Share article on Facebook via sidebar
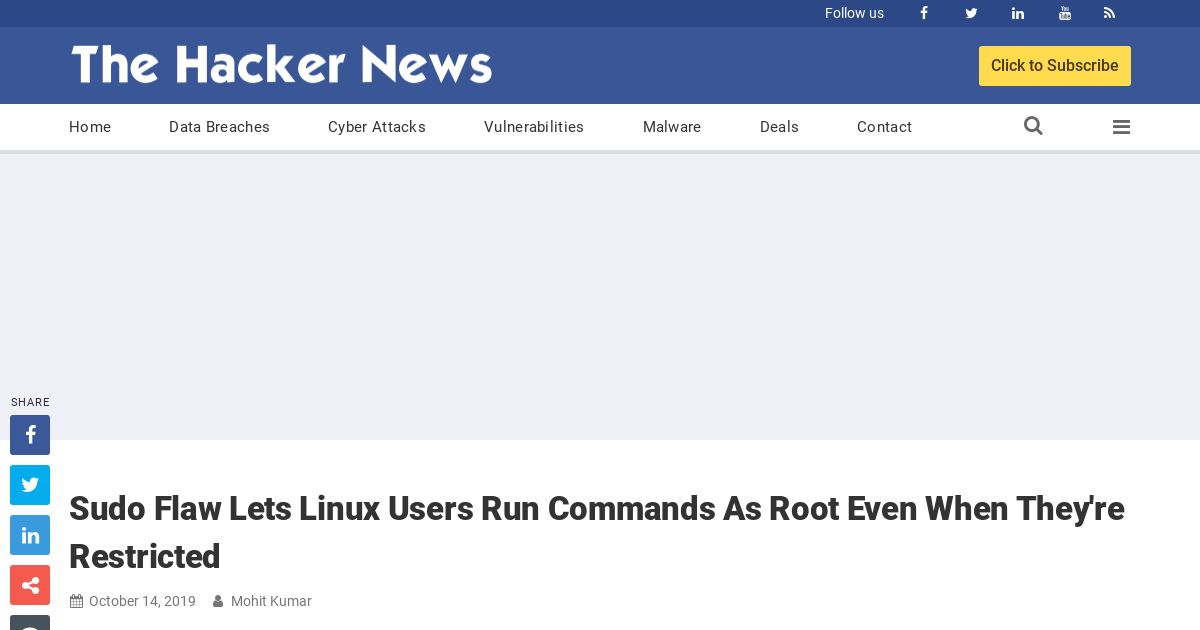1200x630 pixels. point(30,435)
